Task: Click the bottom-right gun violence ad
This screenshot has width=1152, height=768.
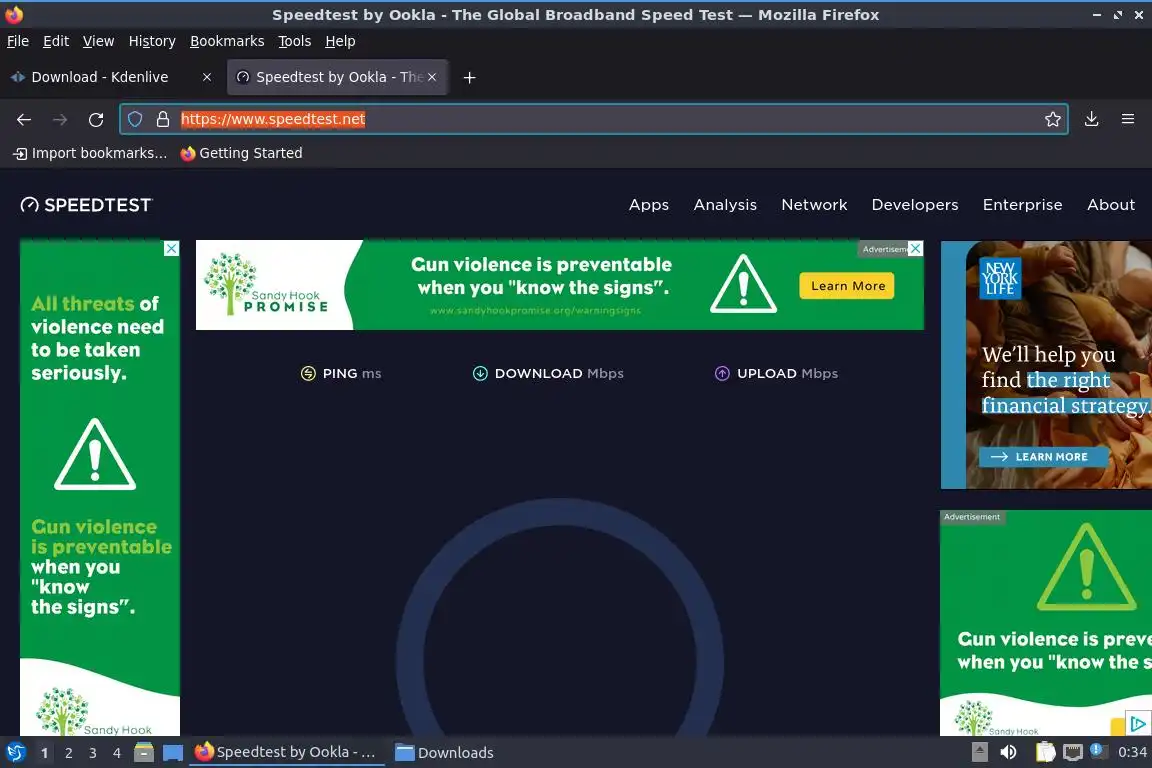Action: pos(1045,623)
